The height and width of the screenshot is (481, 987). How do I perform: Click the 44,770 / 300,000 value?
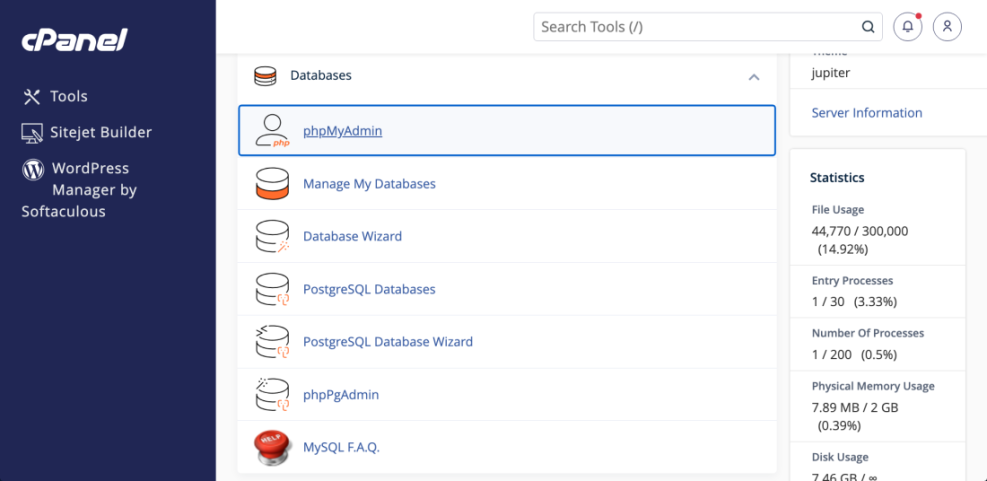pyautogui.click(x=860, y=231)
